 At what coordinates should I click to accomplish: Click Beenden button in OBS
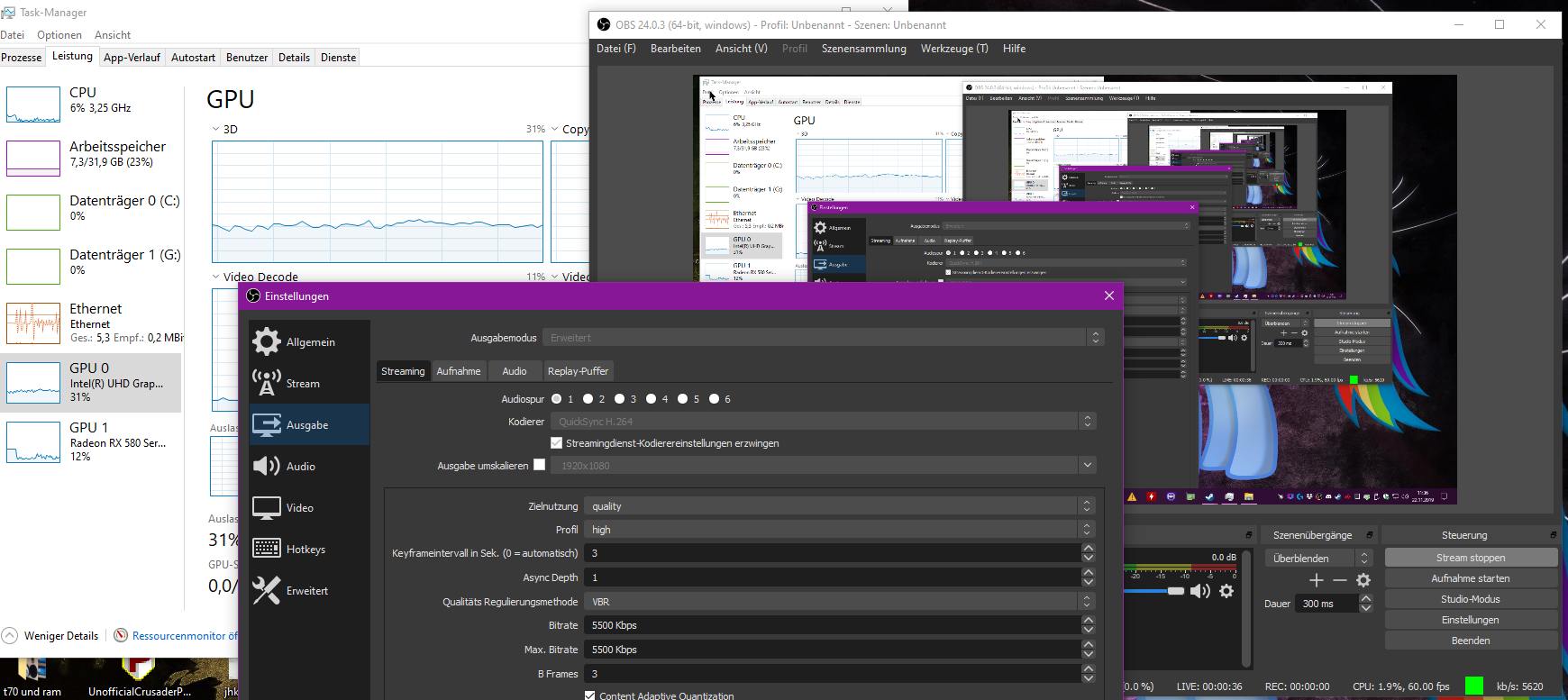coord(1471,641)
